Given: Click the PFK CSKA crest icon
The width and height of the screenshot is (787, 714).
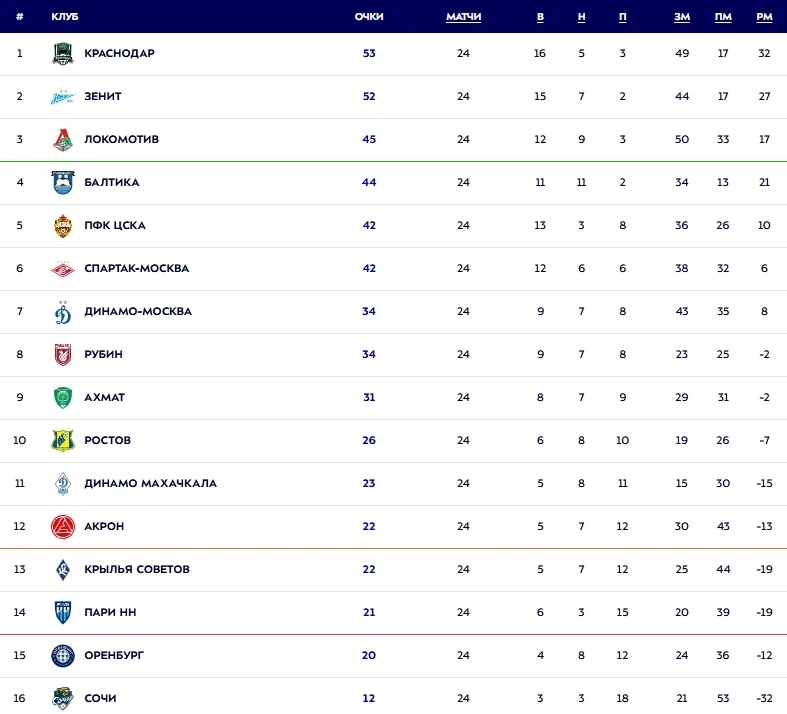Looking at the screenshot, I should click(63, 225).
